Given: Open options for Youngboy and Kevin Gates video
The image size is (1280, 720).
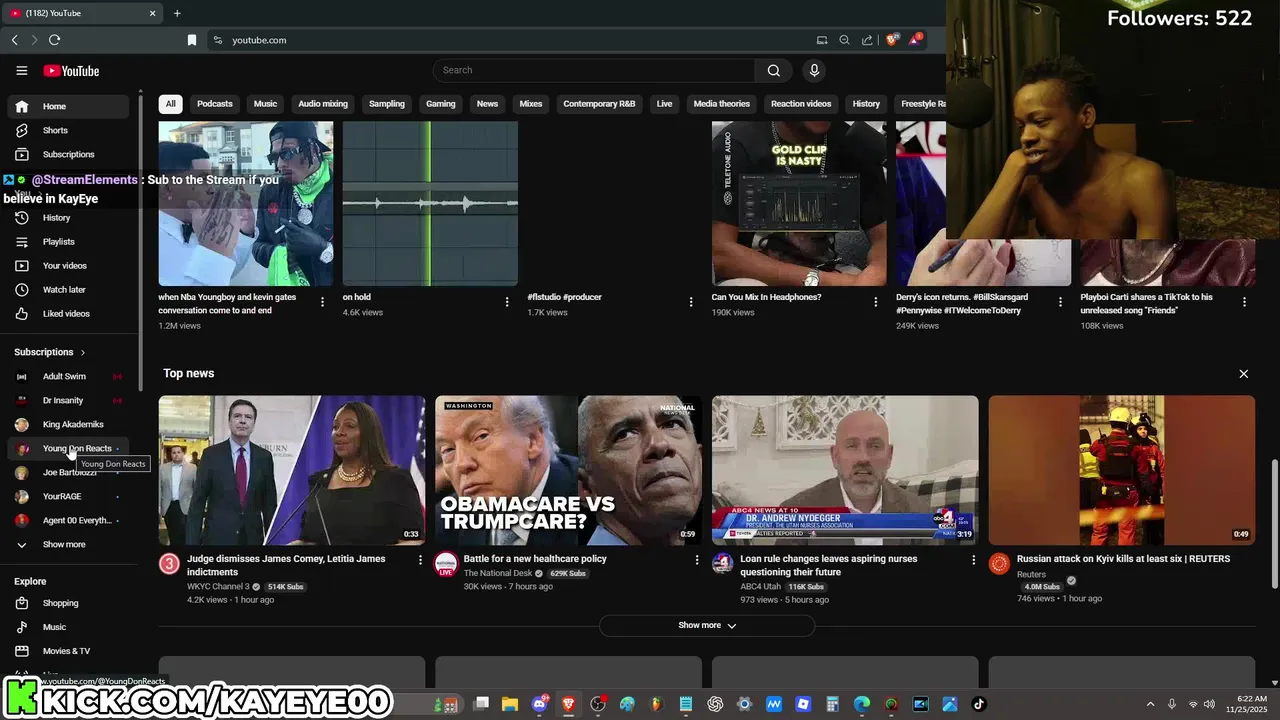Looking at the screenshot, I should click(322, 301).
